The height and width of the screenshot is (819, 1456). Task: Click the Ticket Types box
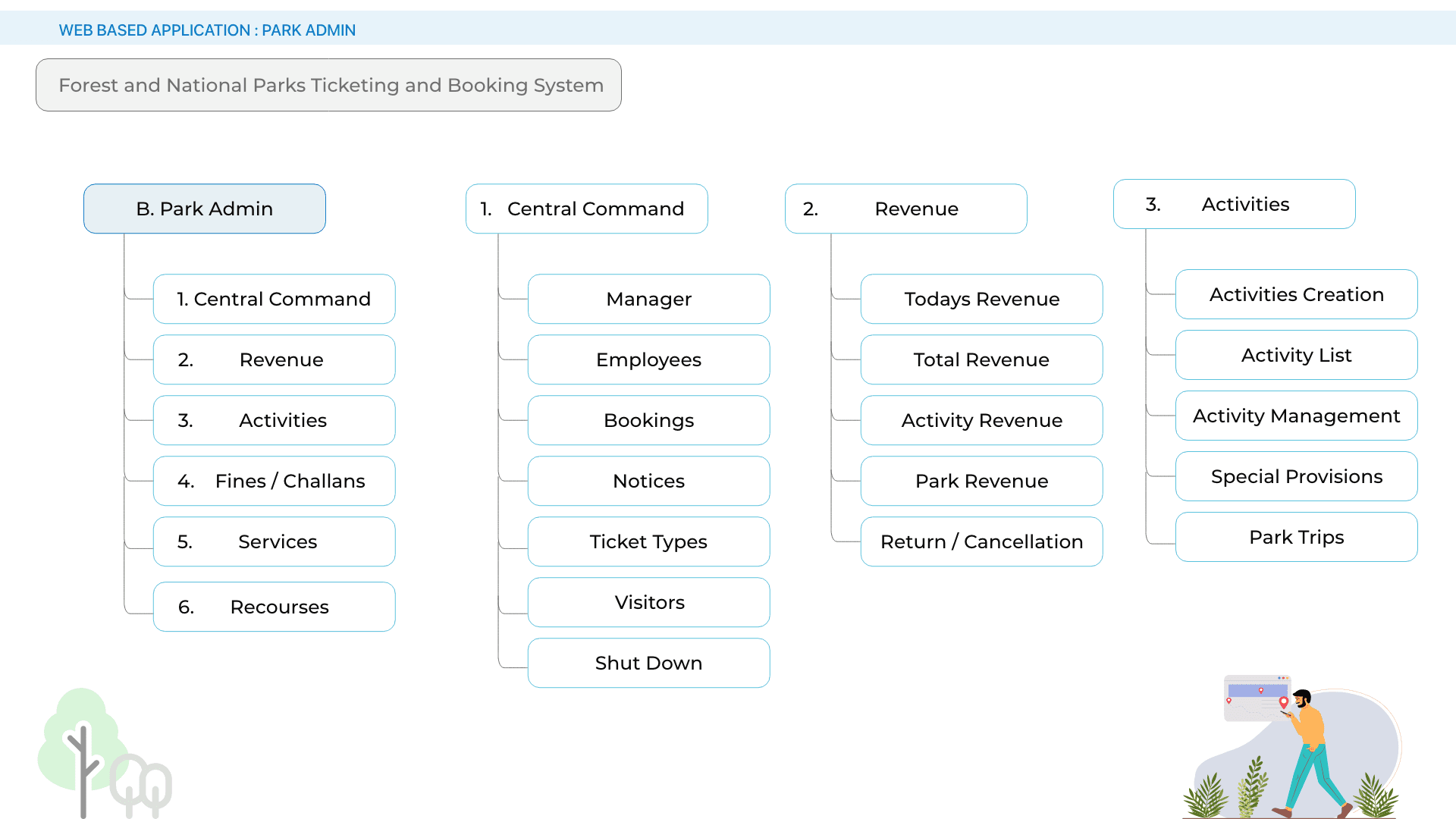pos(648,541)
